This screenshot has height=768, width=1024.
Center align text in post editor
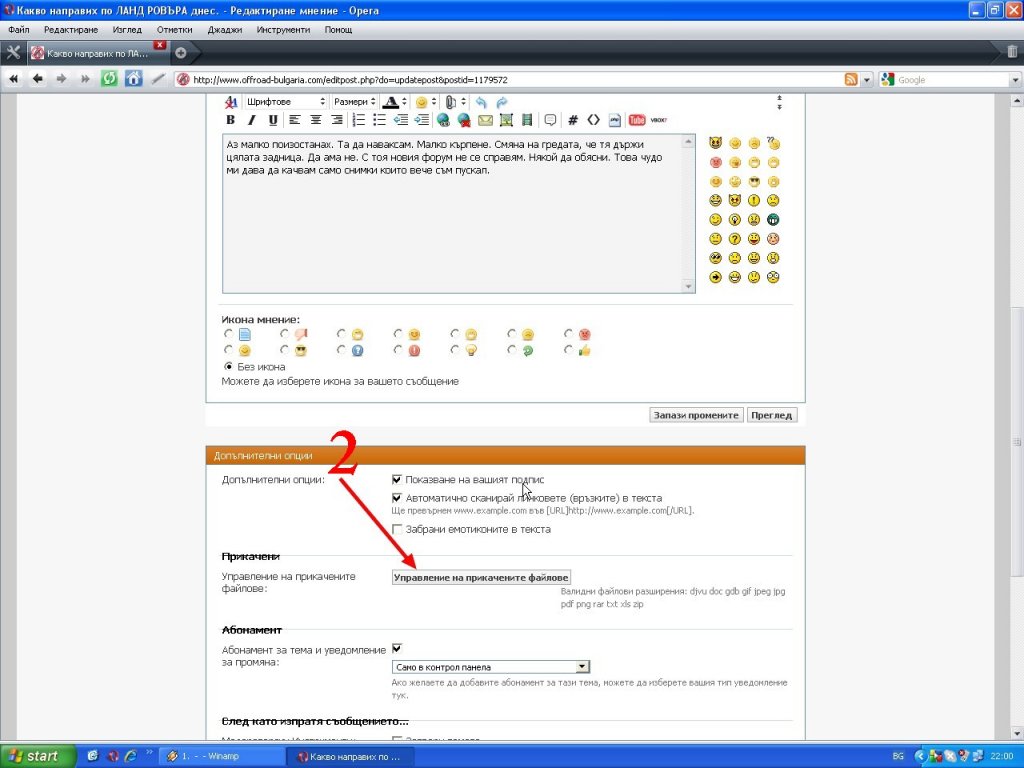coord(316,120)
